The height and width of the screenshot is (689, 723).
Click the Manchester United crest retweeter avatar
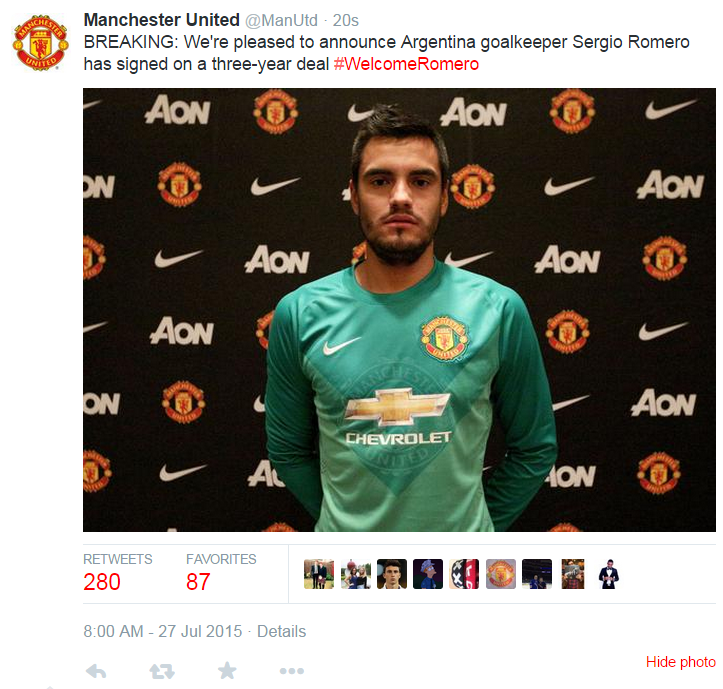click(501, 574)
